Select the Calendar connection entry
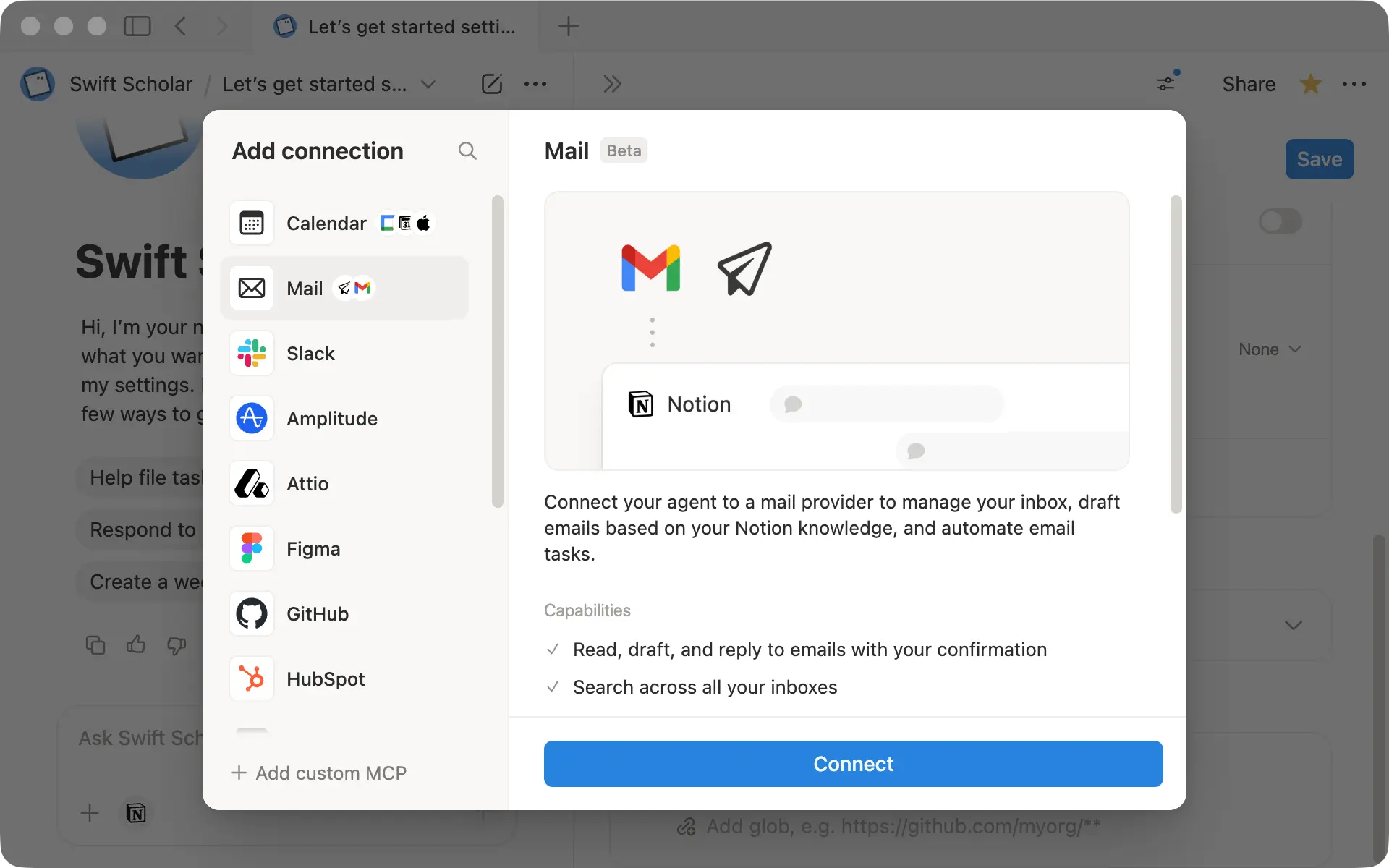Image resolution: width=1389 pixels, height=868 pixels. coord(327,223)
